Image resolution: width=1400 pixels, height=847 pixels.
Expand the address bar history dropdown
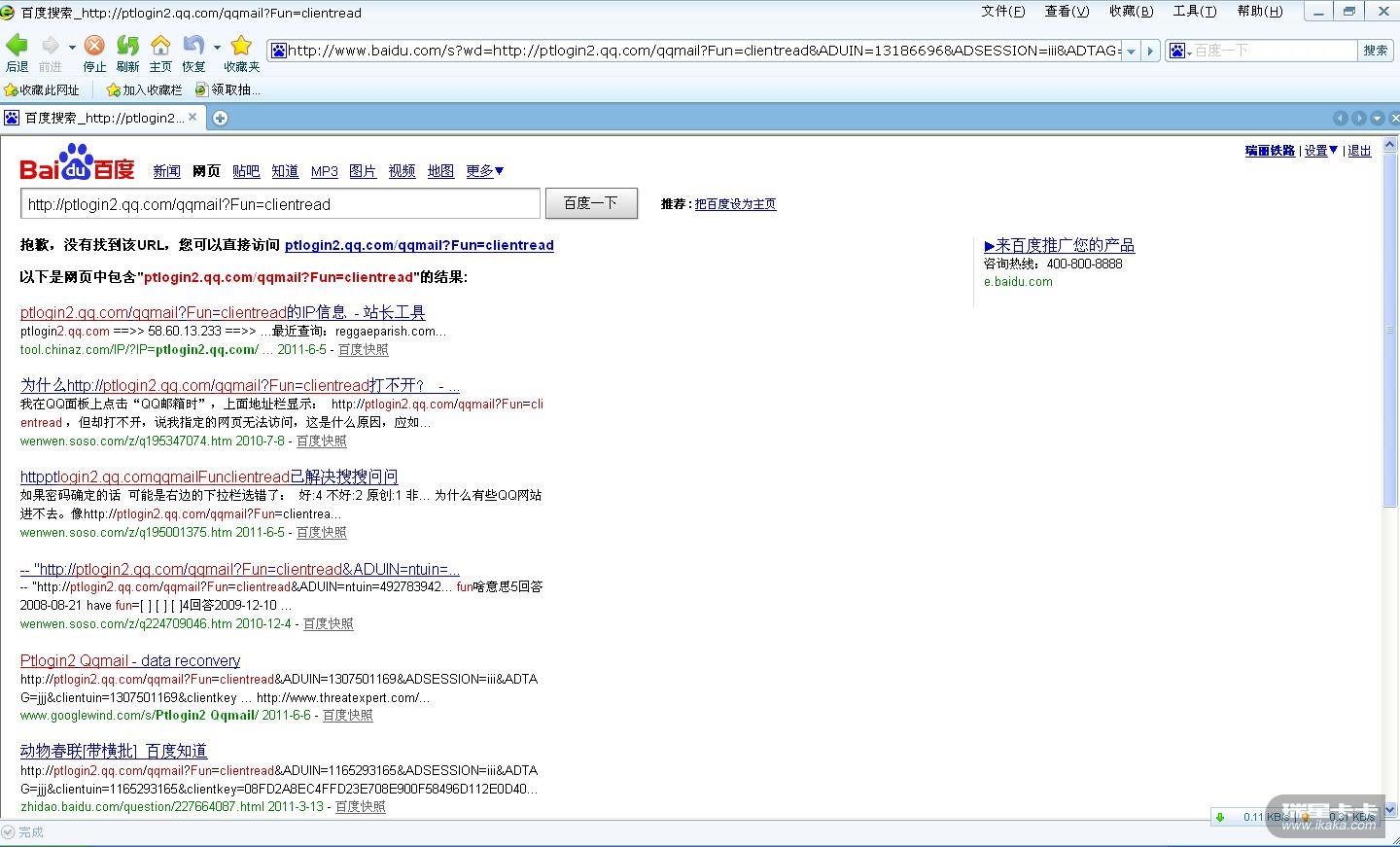[x=1131, y=51]
